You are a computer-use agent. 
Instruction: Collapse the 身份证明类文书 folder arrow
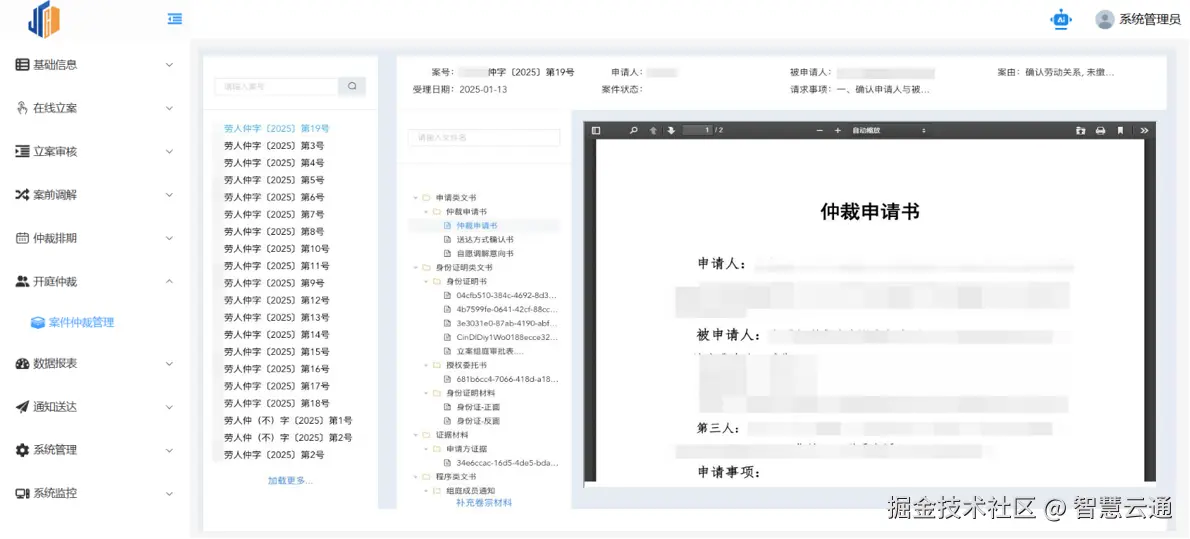pyautogui.click(x=416, y=268)
